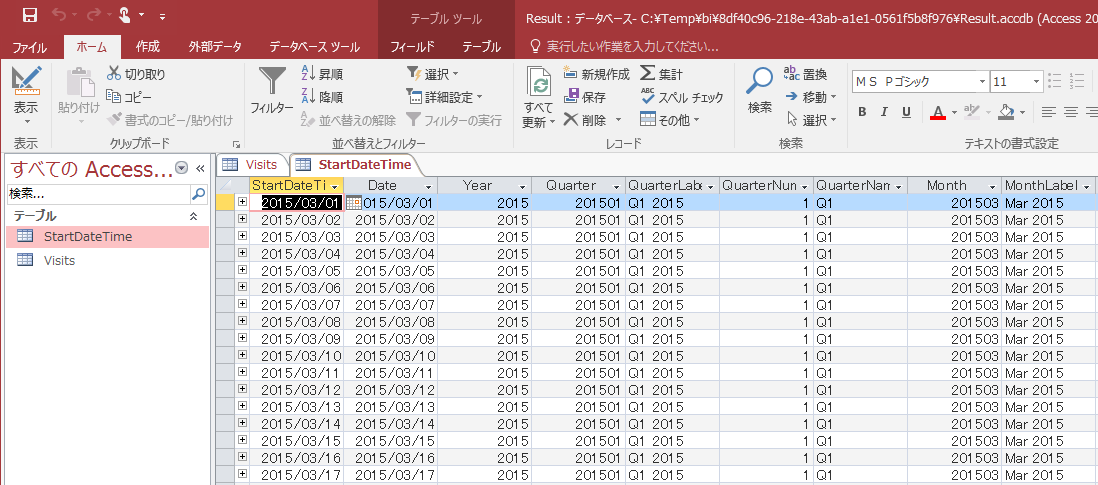Switch to the 外部データ ribbon tab
Screen dimensions: 1098x485
pyautogui.click(x=215, y=47)
